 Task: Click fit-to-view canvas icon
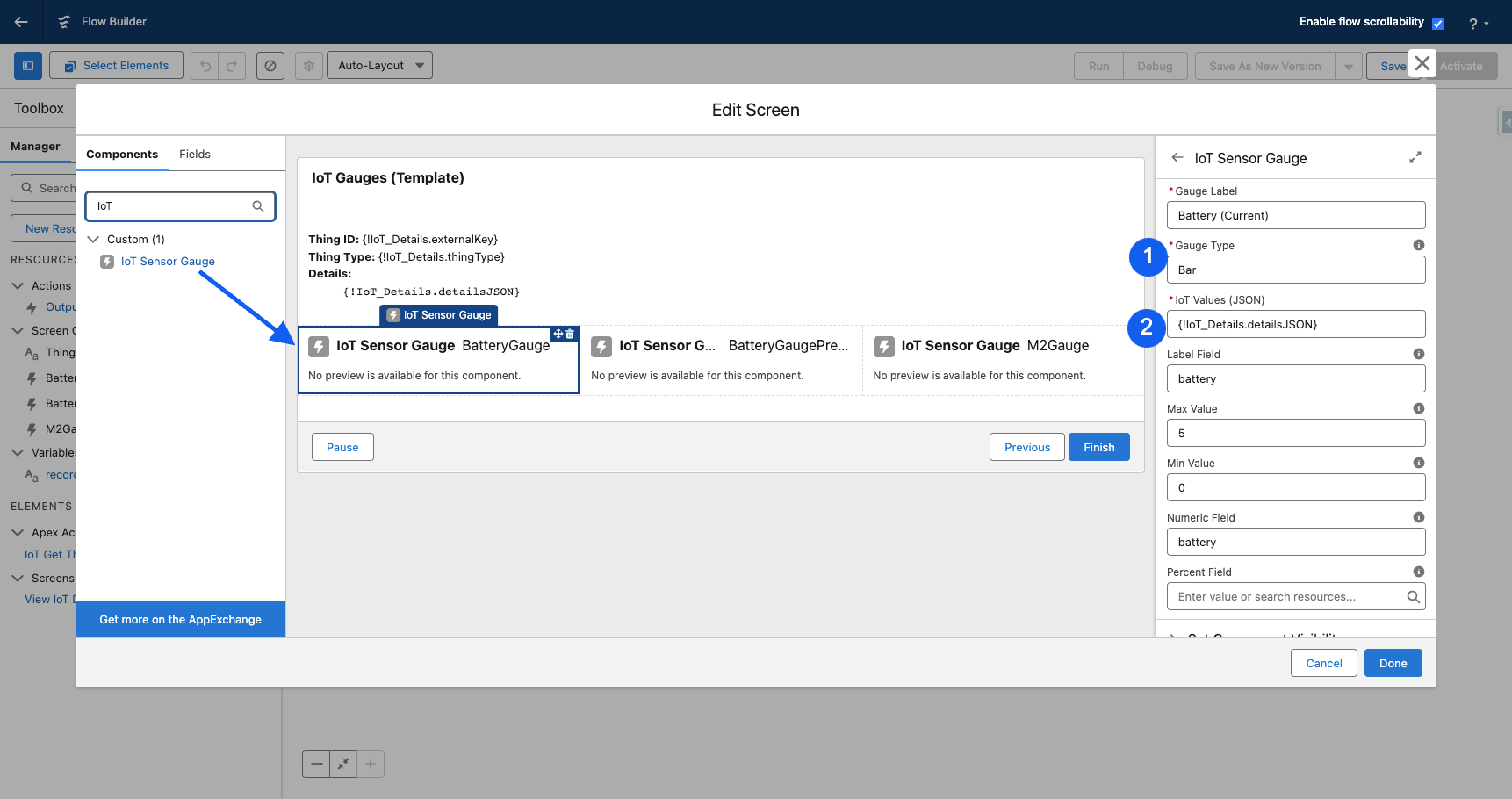pos(343,764)
